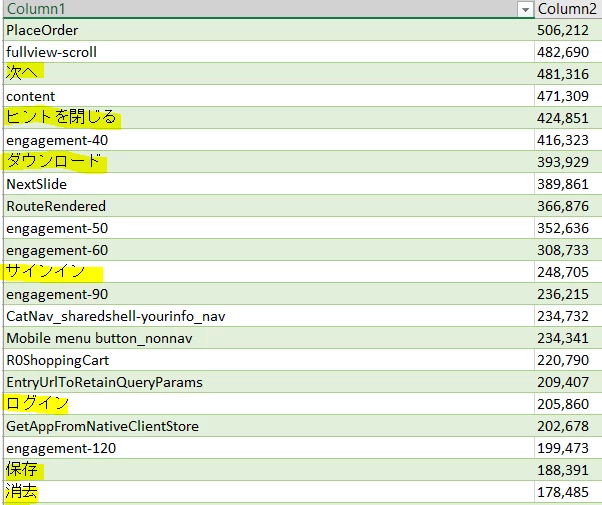
Task: Click the value 234,341
Action: (562, 338)
